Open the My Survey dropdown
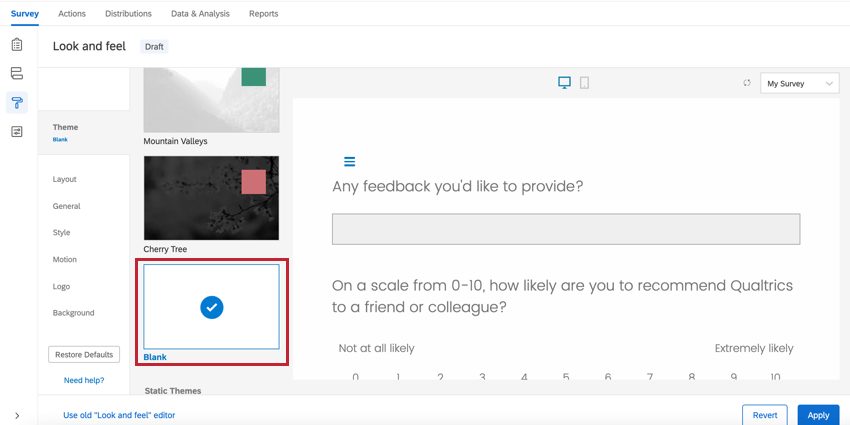850x425 pixels. click(x=800, y=83)
